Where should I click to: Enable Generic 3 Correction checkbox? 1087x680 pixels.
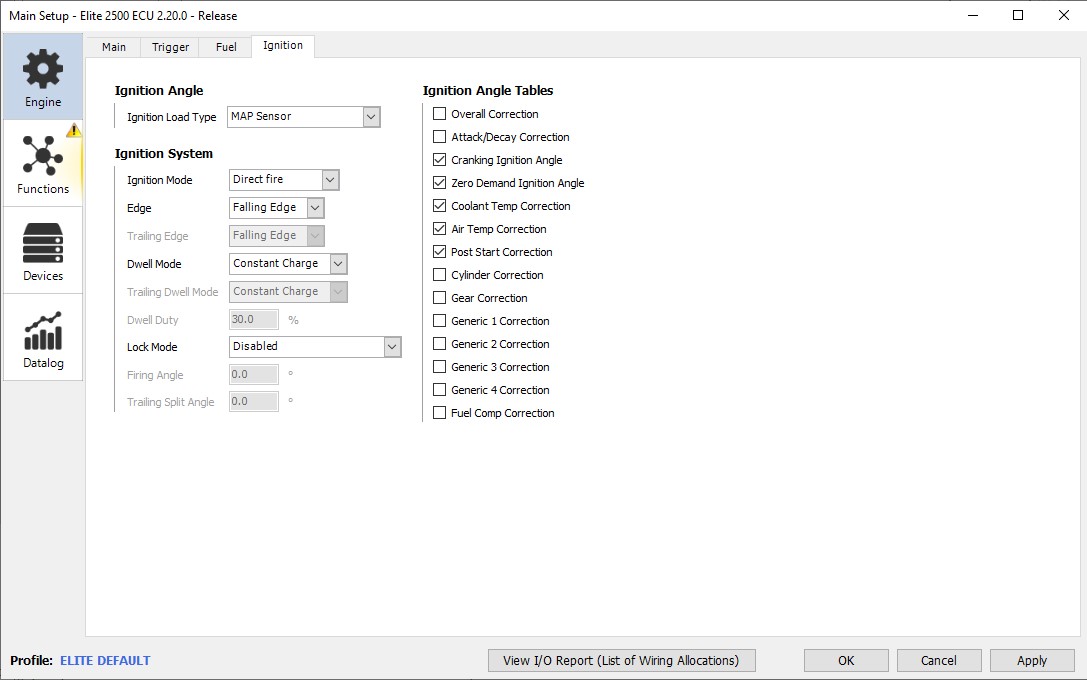point(440,367)
